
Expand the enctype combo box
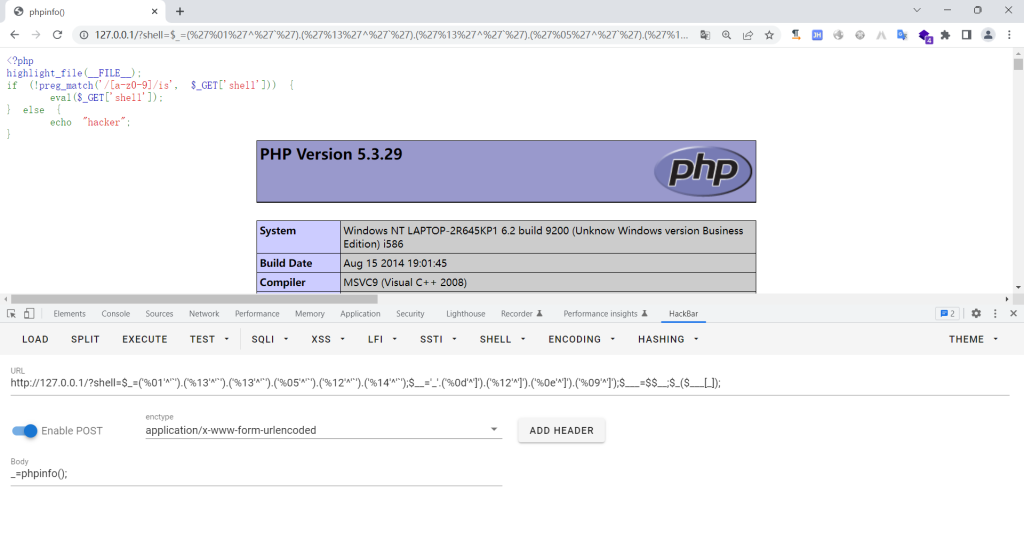322,431
